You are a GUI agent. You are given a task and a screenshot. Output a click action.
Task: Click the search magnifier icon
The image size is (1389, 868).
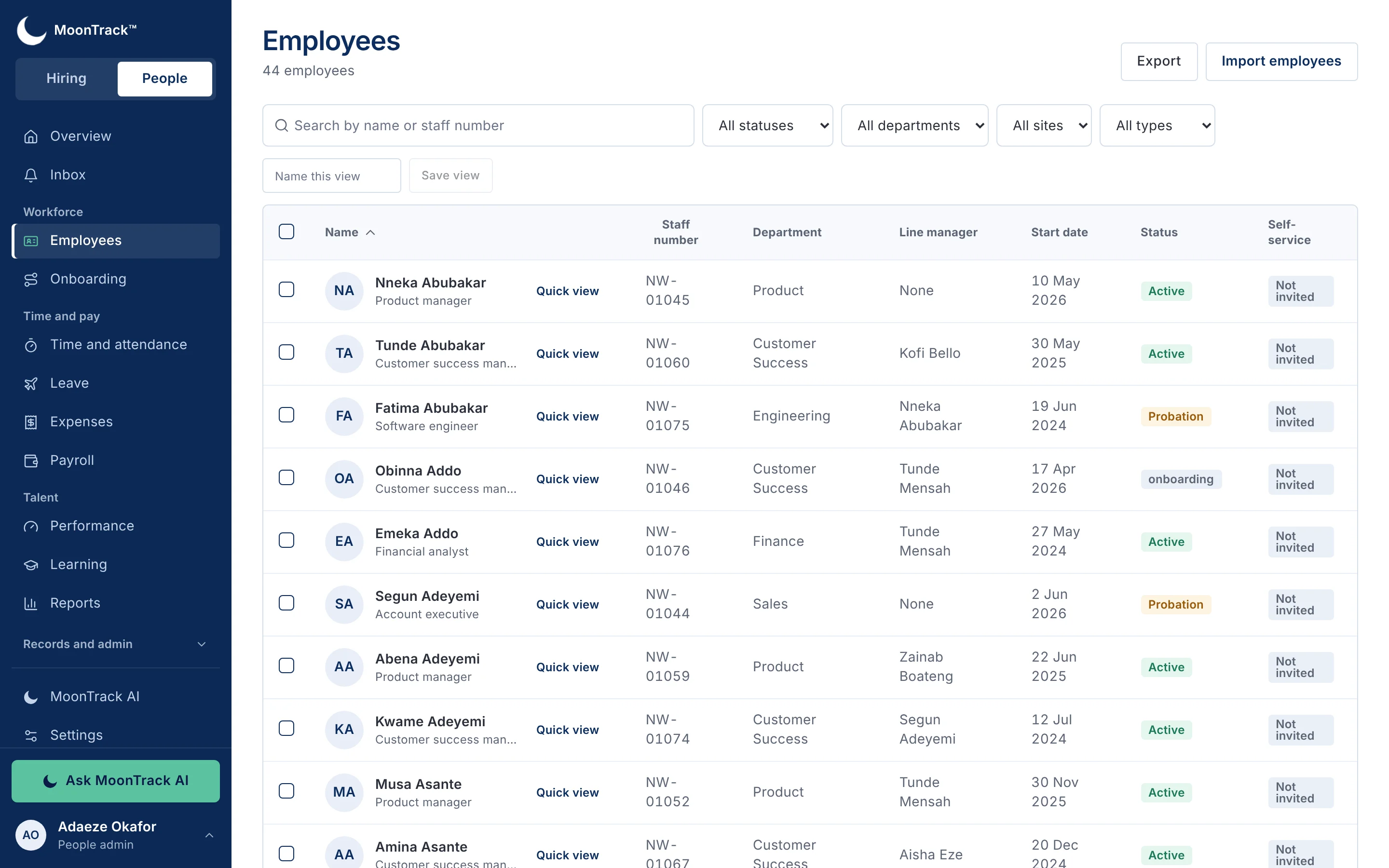click(x=281, y=125)
